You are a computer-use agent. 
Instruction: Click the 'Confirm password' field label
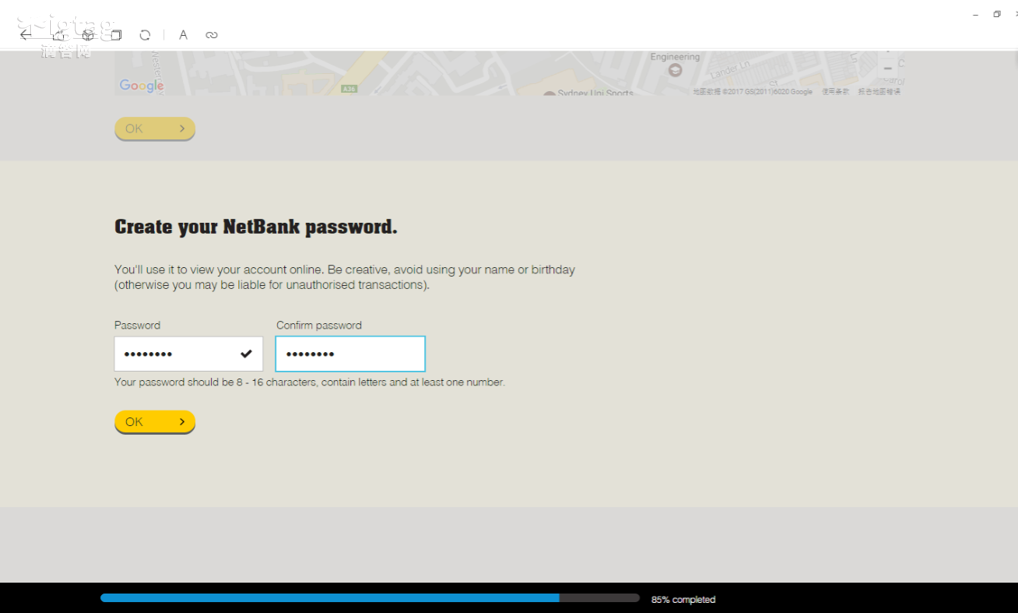(319, 325)
